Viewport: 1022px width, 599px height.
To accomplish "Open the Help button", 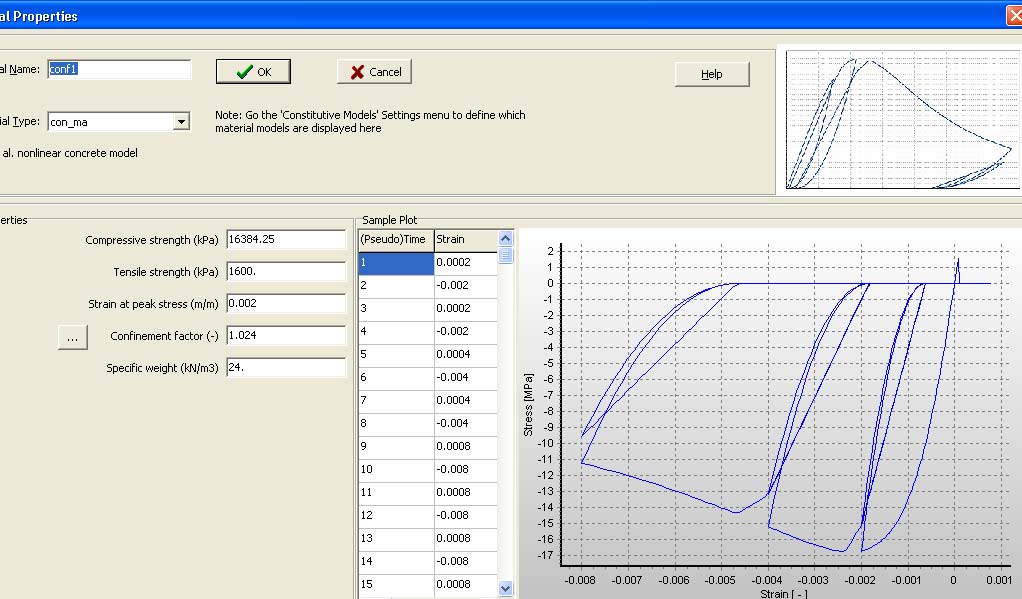I will 712,74.
